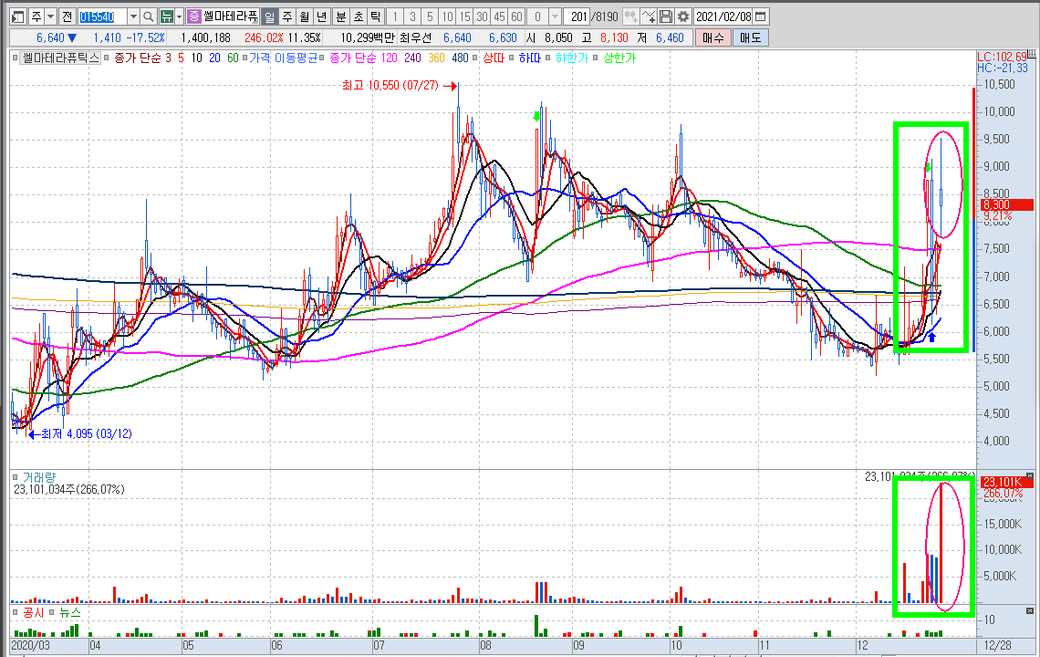
Task: Toggle the 뉴스 indicator marker
Action: [52, 611]
